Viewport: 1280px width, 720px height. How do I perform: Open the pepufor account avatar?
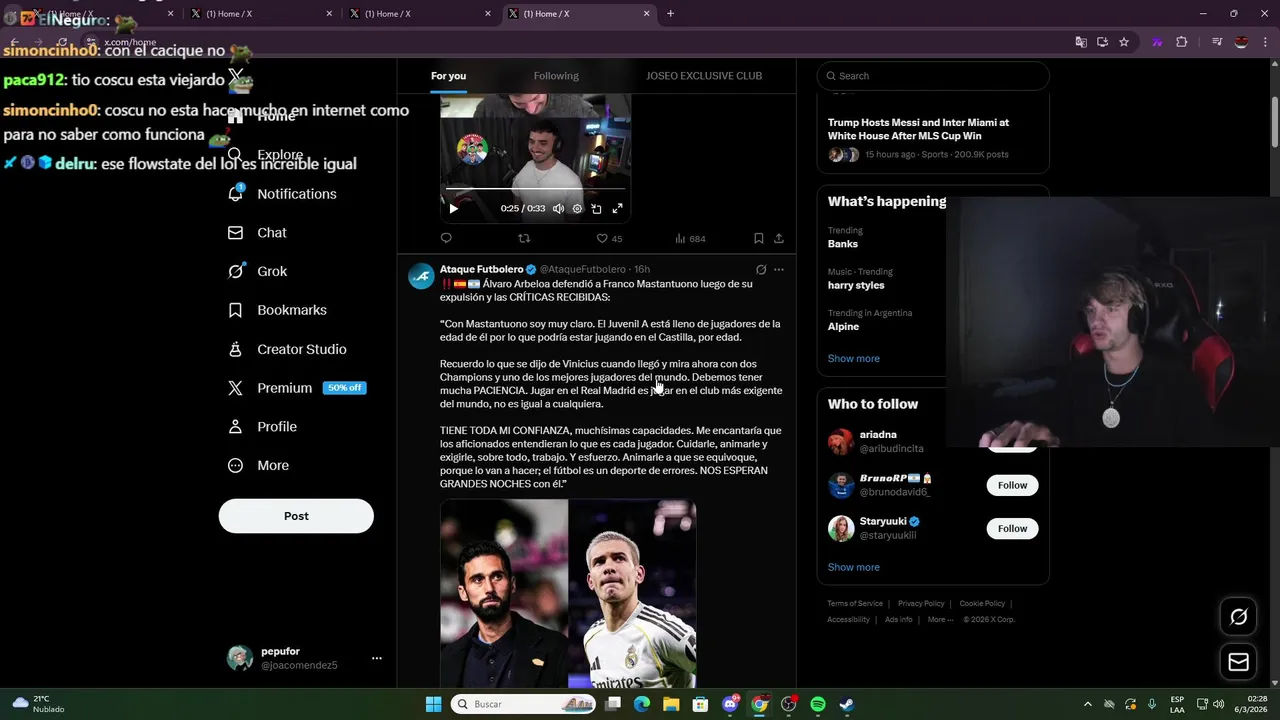coord(240,658)
